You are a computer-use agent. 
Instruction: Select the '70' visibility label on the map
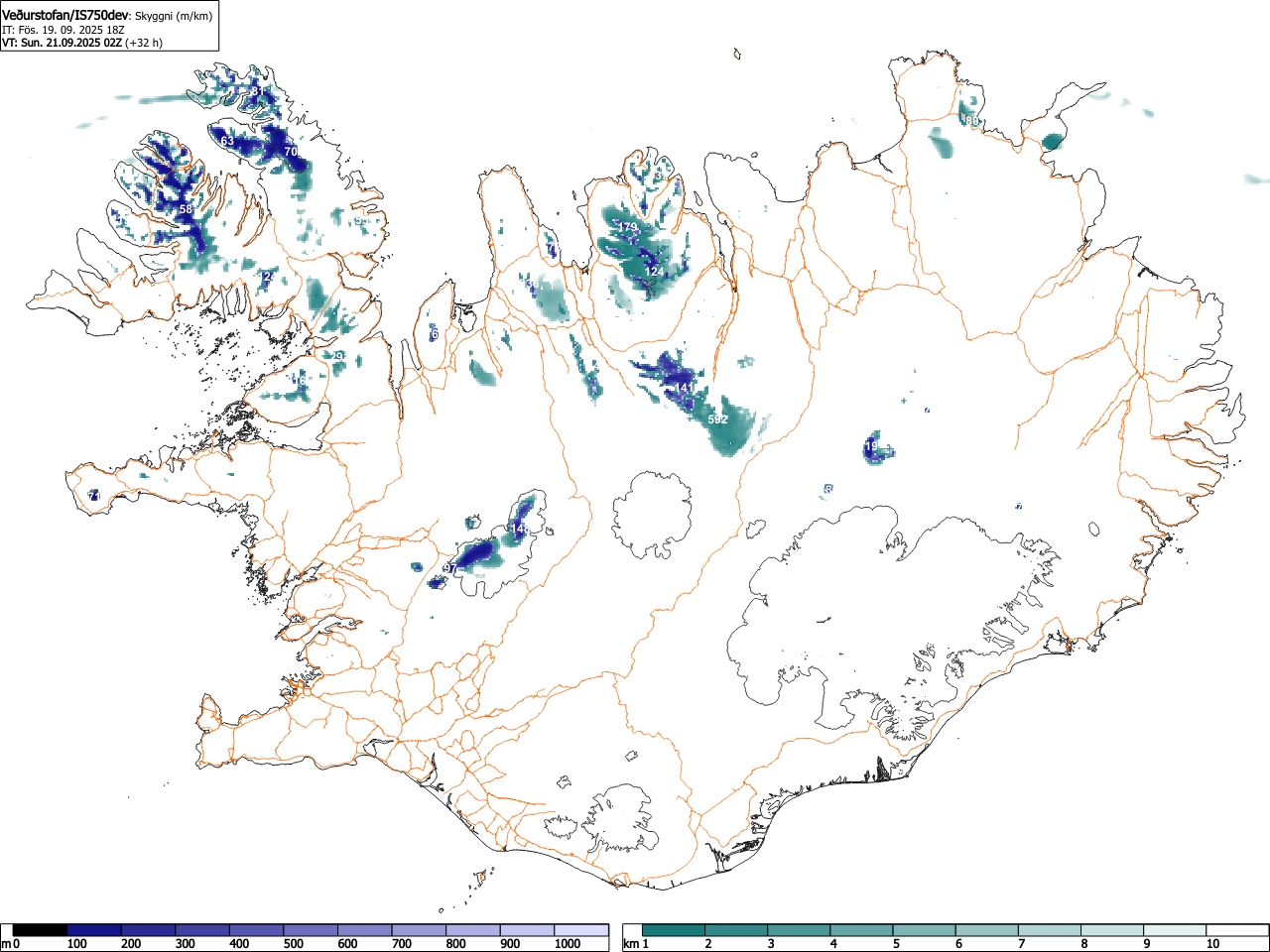coord(291,152)
